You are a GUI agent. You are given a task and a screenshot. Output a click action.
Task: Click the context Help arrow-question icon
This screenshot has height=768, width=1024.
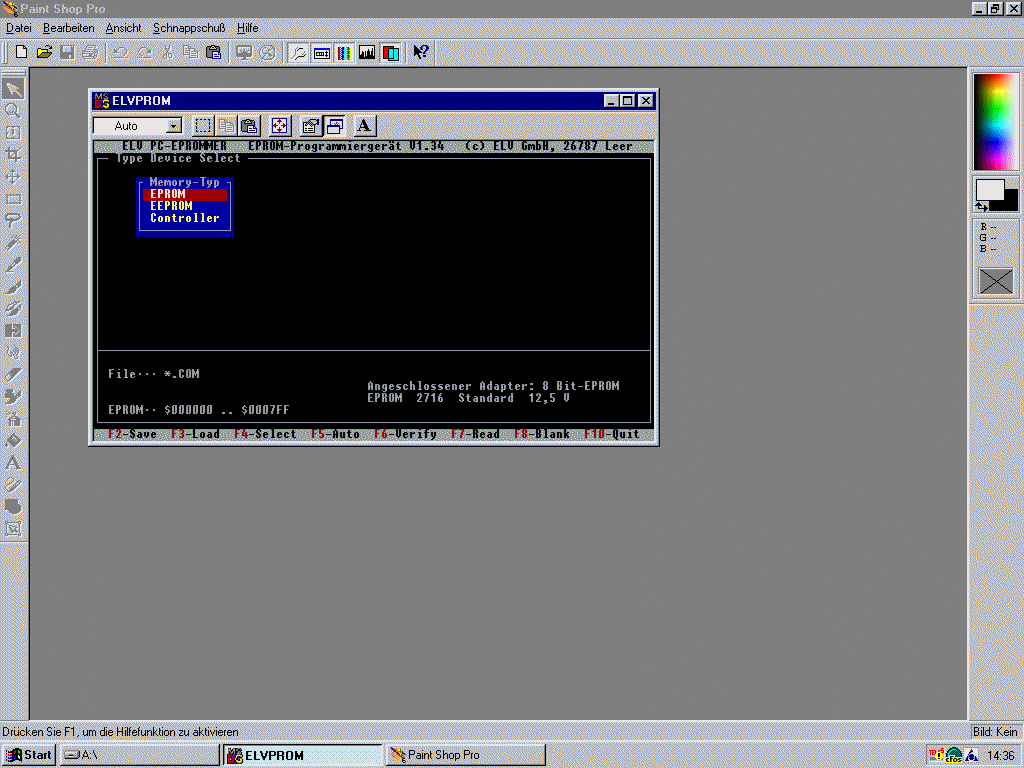[421, 52]
